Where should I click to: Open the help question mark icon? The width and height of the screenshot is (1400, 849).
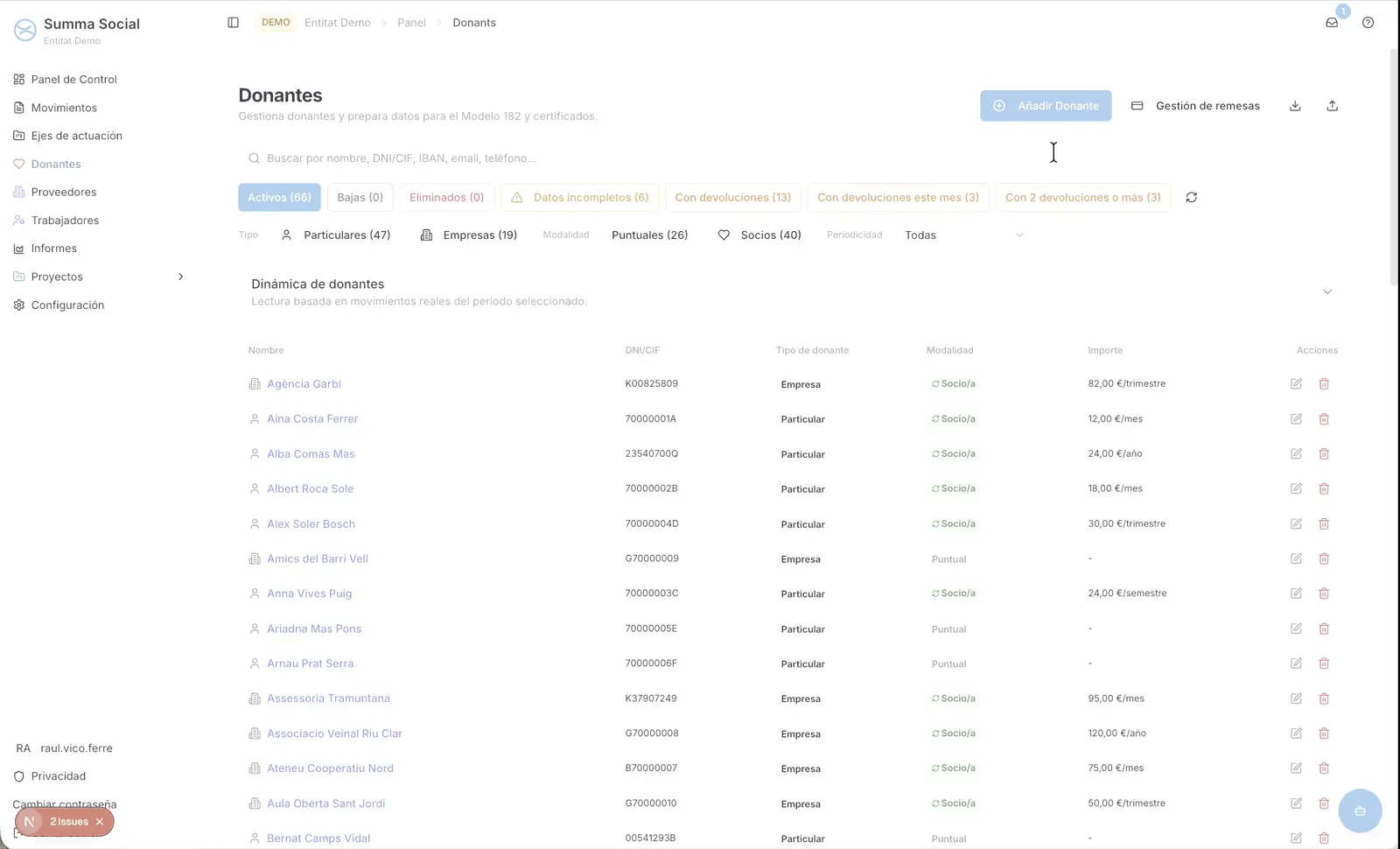1368,23
